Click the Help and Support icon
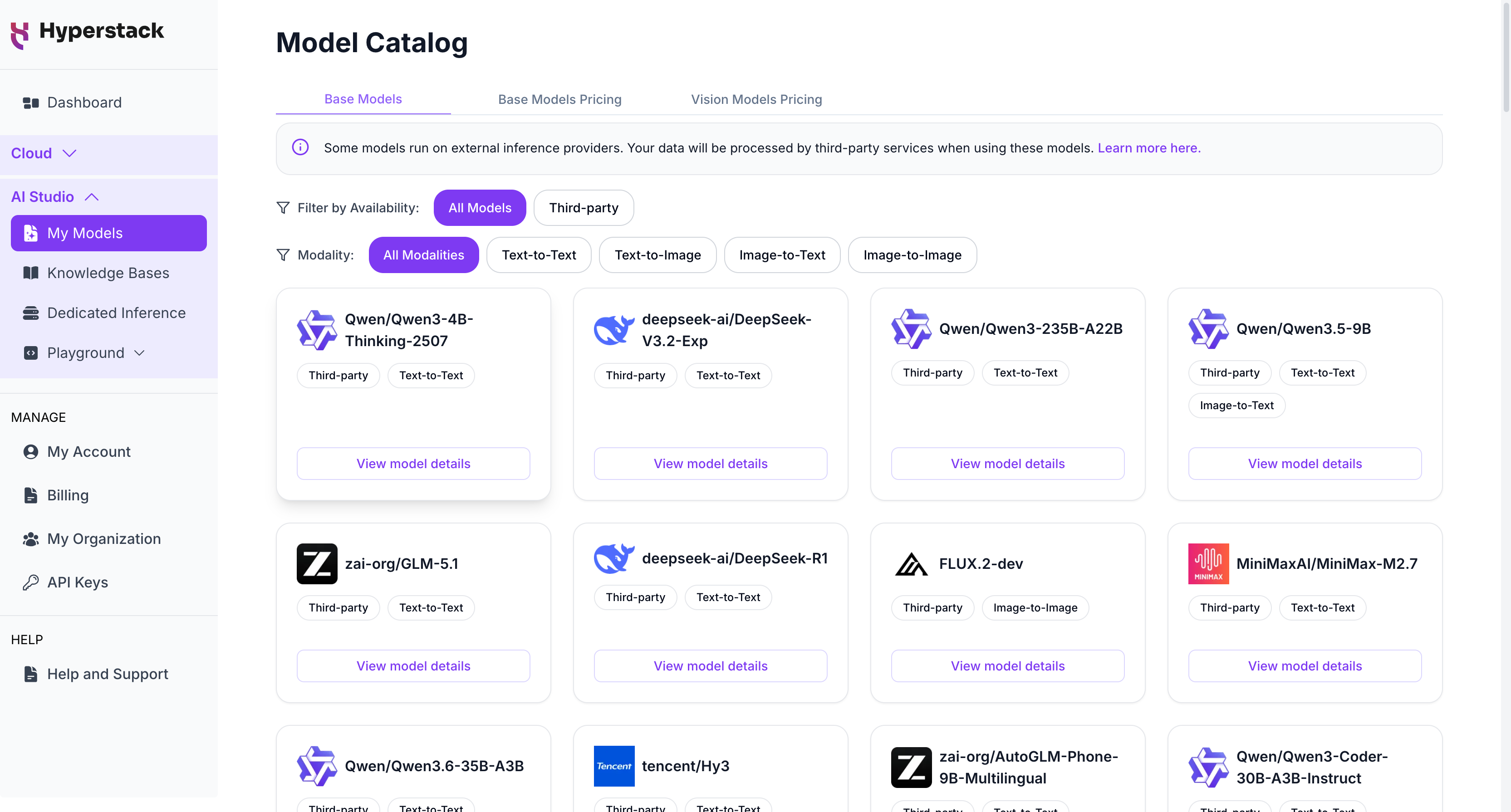This screenshot has height=812, width=1511. [30, 674]
